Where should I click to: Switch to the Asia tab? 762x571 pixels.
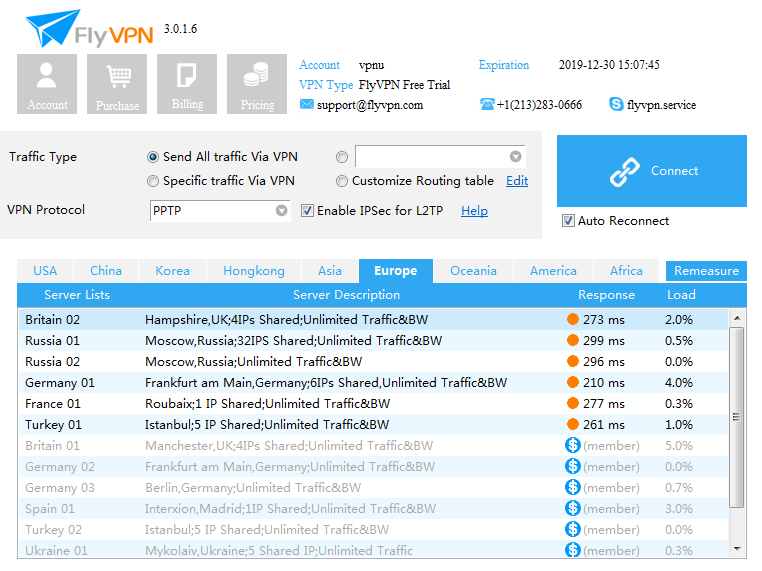tap(330, 271)
